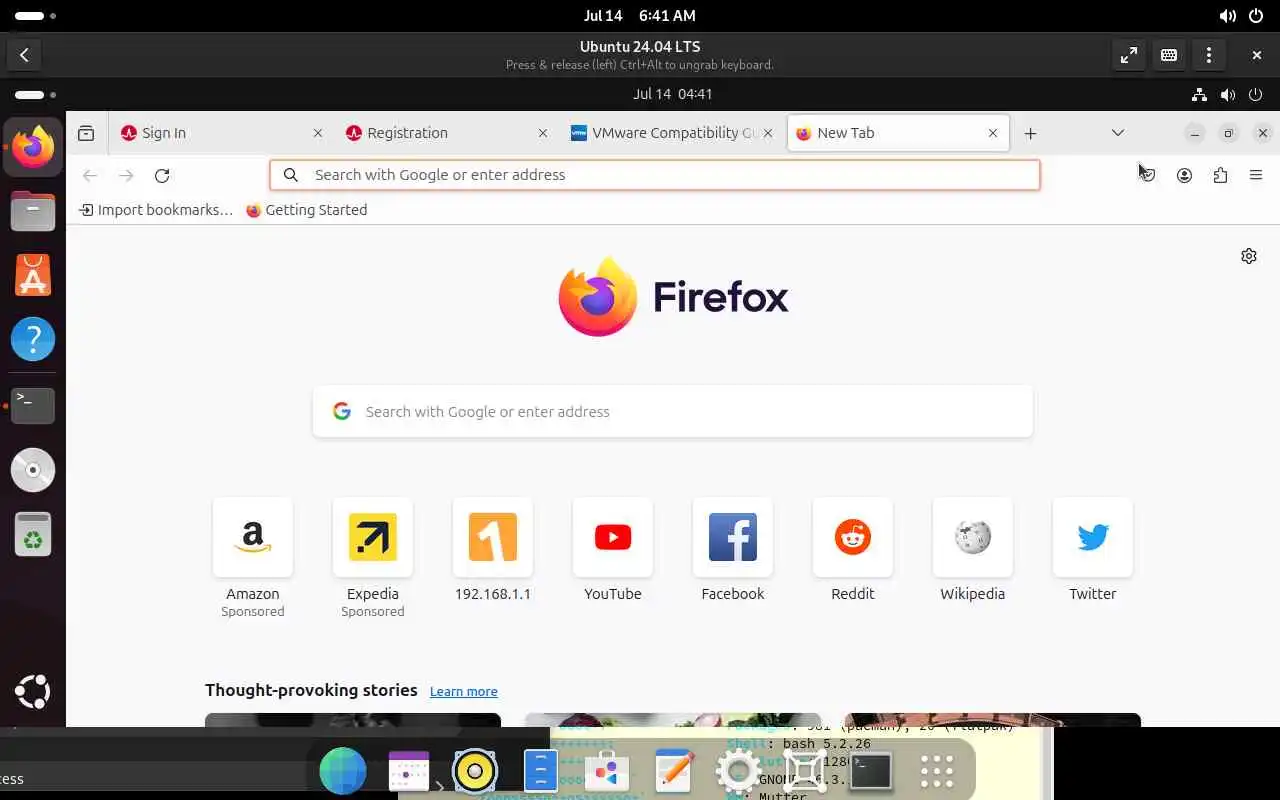Open the Software store bag icon in dock
Screen dimensions: 1280x800
click(x=607, y=771)
